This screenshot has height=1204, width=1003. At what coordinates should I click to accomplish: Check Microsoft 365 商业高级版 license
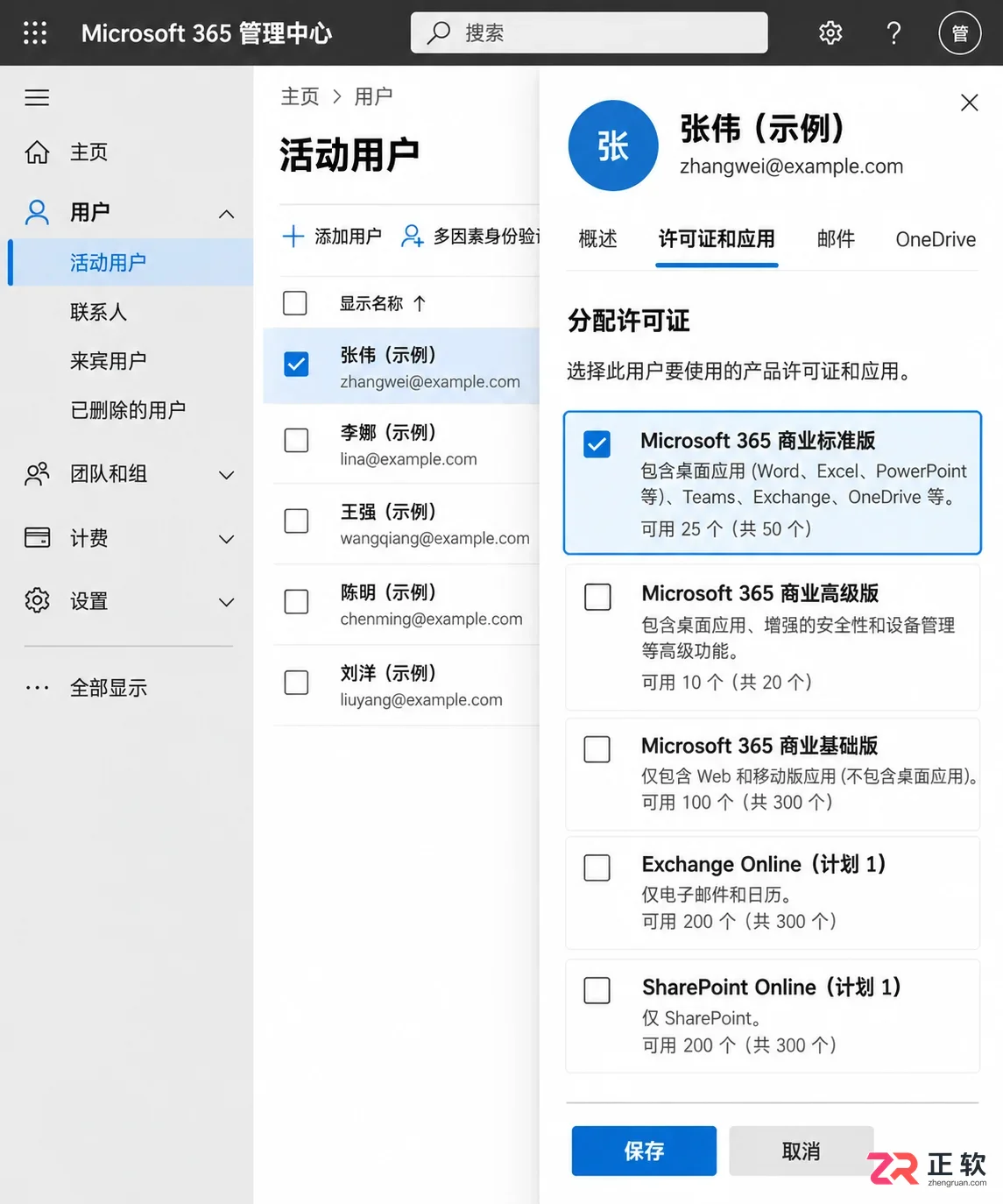(x=597, y=597)
